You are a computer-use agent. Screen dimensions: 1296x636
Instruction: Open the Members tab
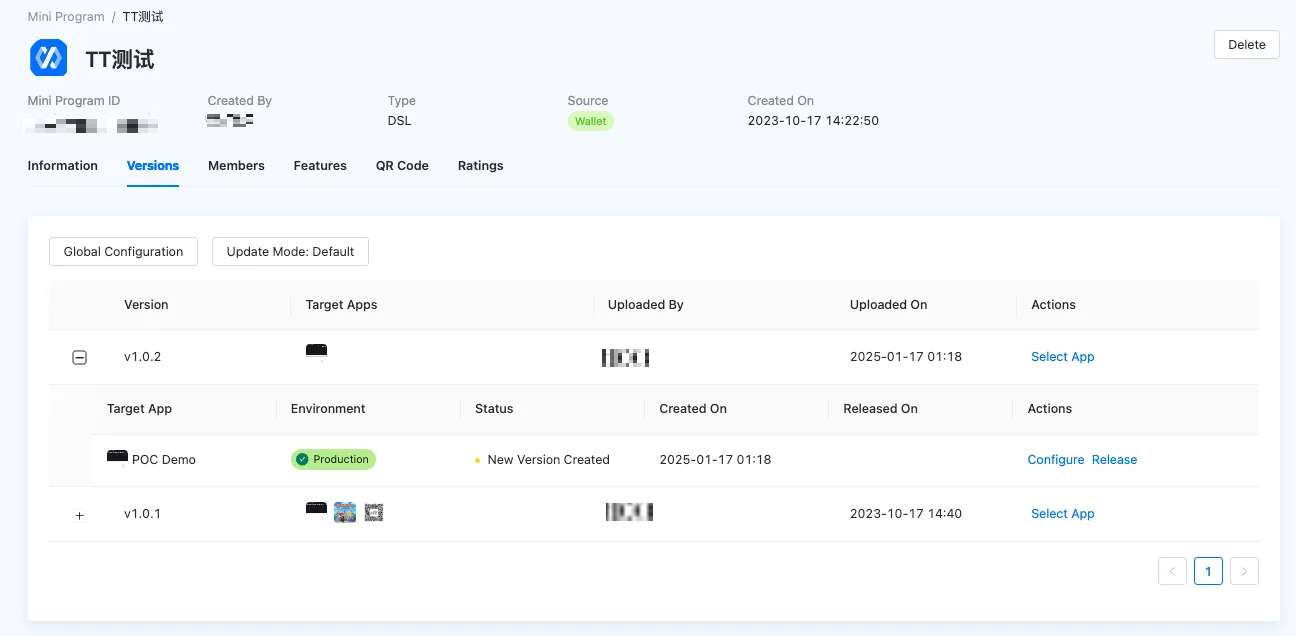[236, 166]
